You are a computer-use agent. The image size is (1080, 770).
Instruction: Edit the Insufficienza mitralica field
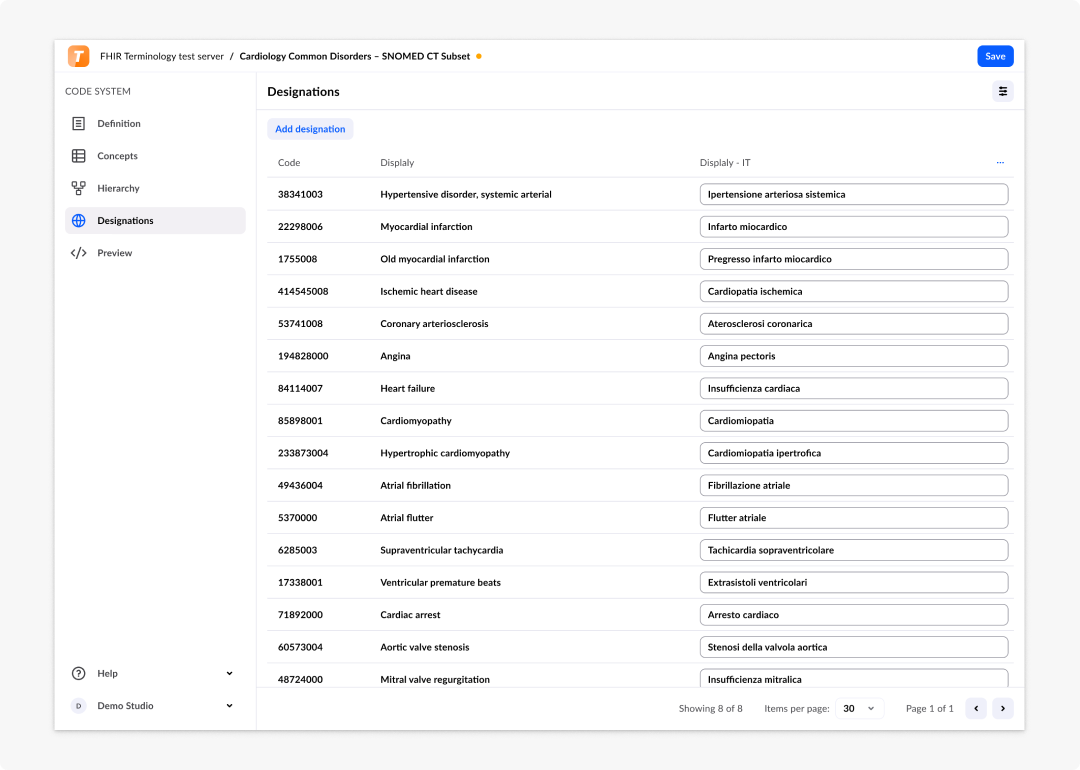click(854, 678)
